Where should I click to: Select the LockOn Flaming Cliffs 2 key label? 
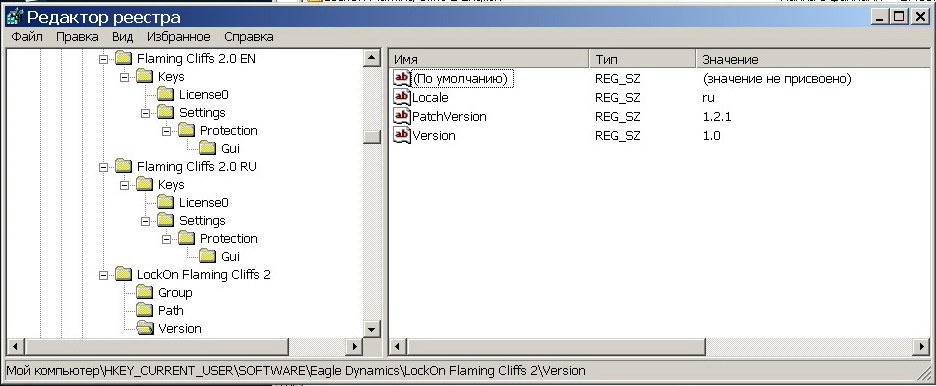(x=204, y=275)
